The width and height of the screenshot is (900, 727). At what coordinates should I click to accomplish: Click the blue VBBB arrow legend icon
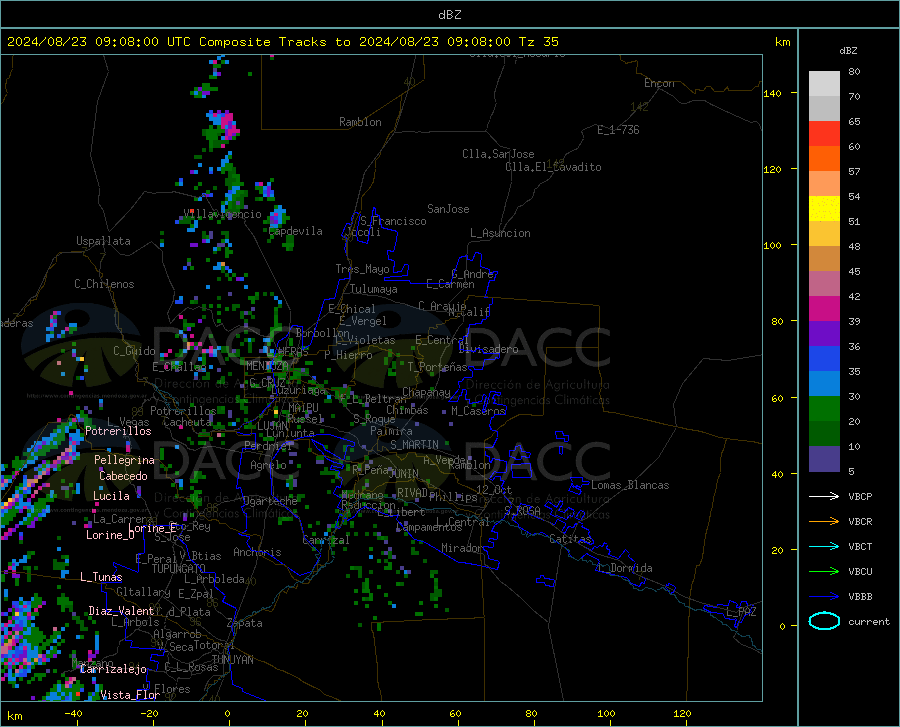click(x=824, y=596)
